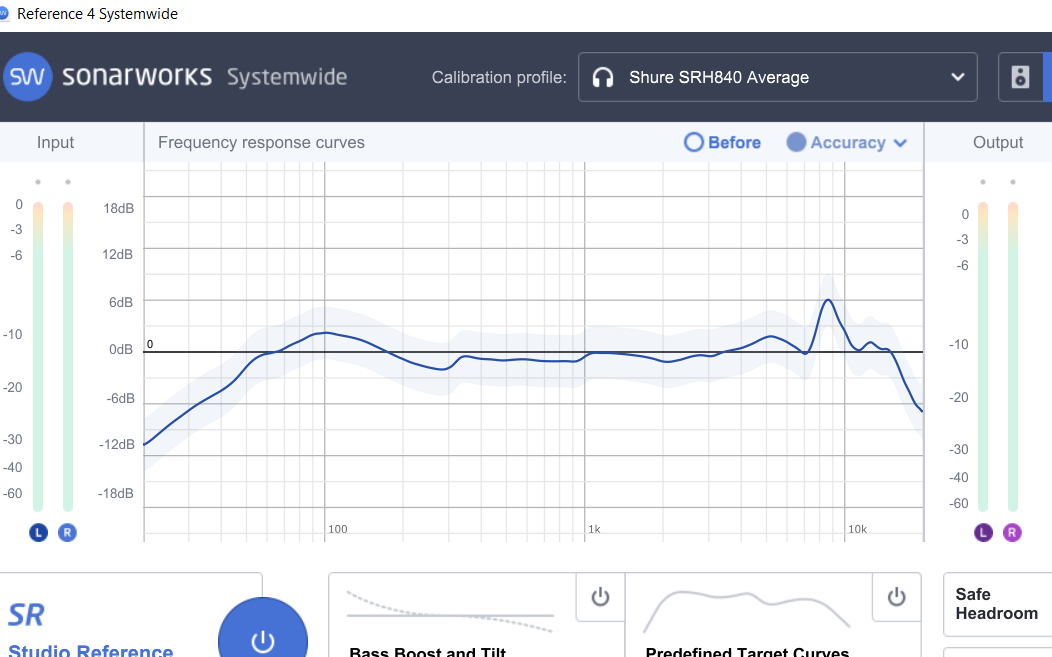Click the 'Reference 4 Systemwide' window title
The width and height of the screenshot is (1052, 657).
pyautogui.click(x=97, y=13)
